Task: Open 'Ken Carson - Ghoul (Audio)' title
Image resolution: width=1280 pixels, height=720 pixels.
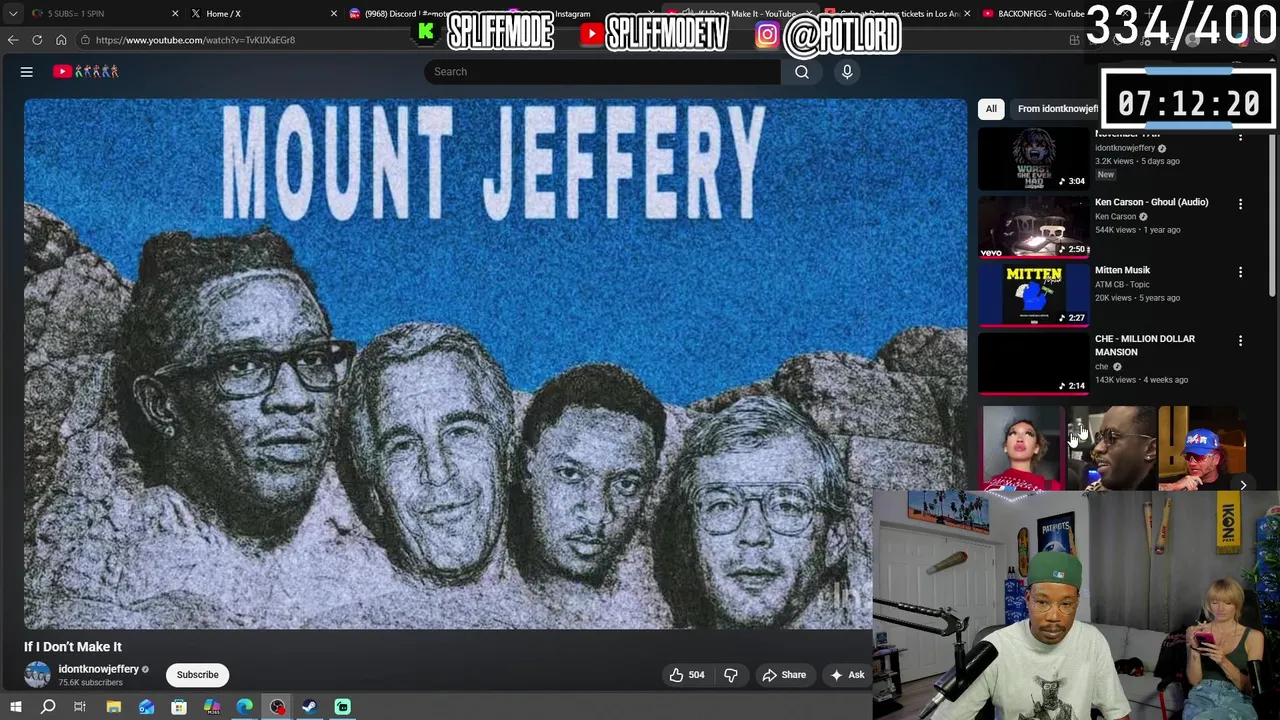Action: 1151,202
